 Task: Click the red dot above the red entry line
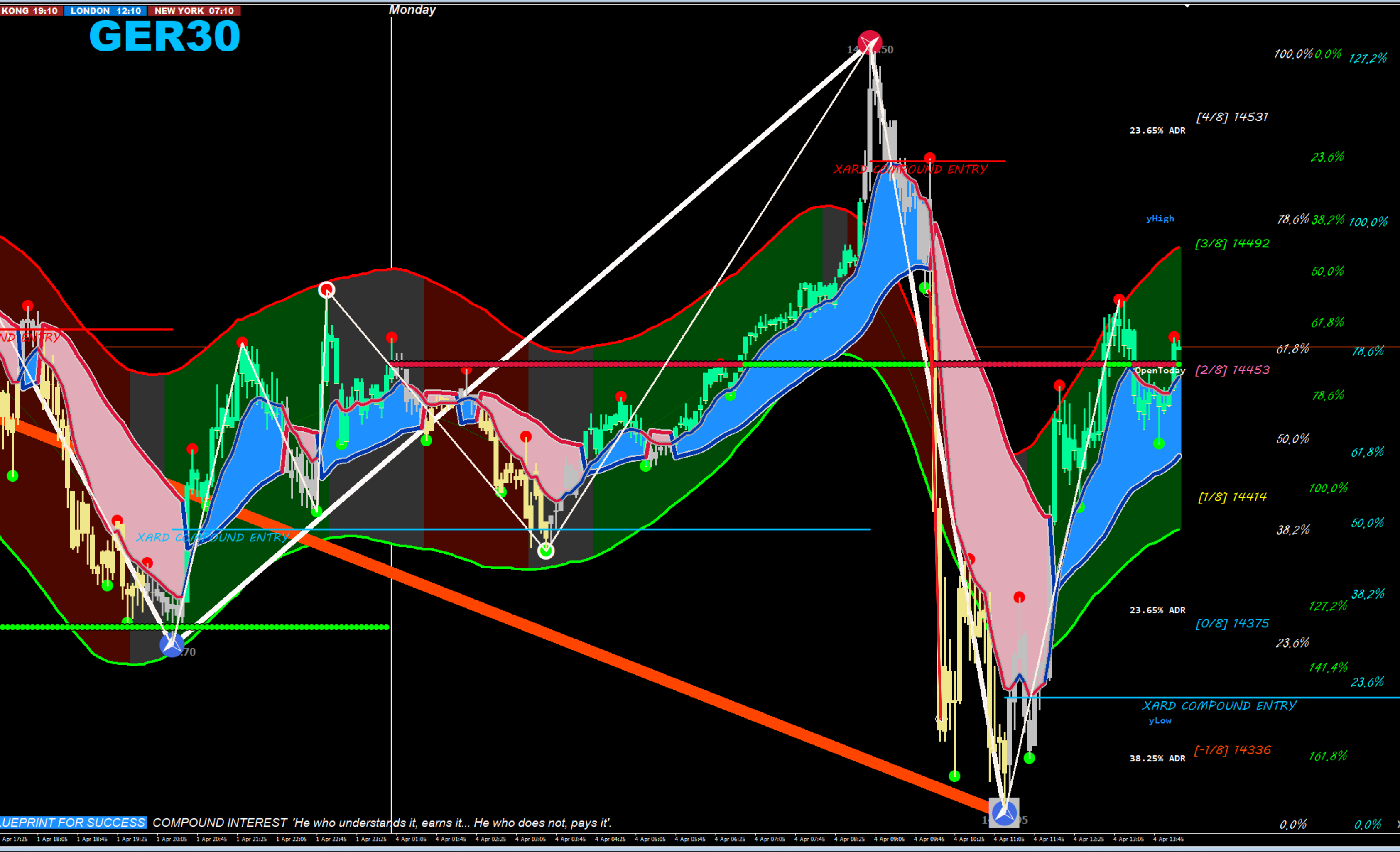point(929,157)
